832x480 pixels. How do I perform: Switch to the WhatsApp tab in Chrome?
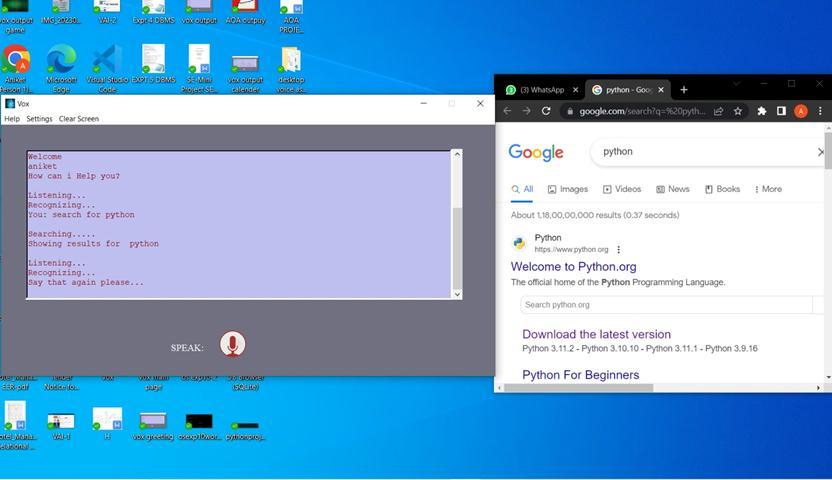[542, 90]
